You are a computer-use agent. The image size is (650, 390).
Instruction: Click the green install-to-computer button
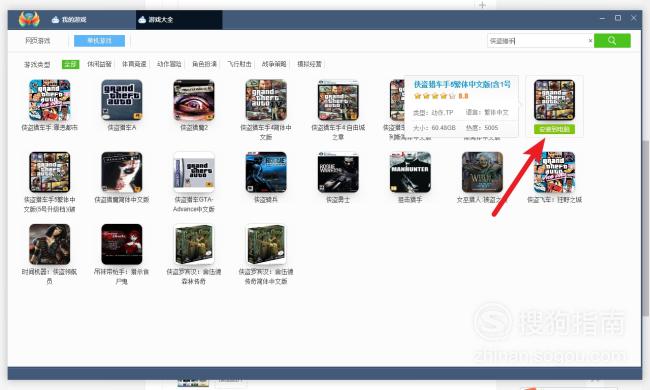pyautogui.click(x=554, y=129)
